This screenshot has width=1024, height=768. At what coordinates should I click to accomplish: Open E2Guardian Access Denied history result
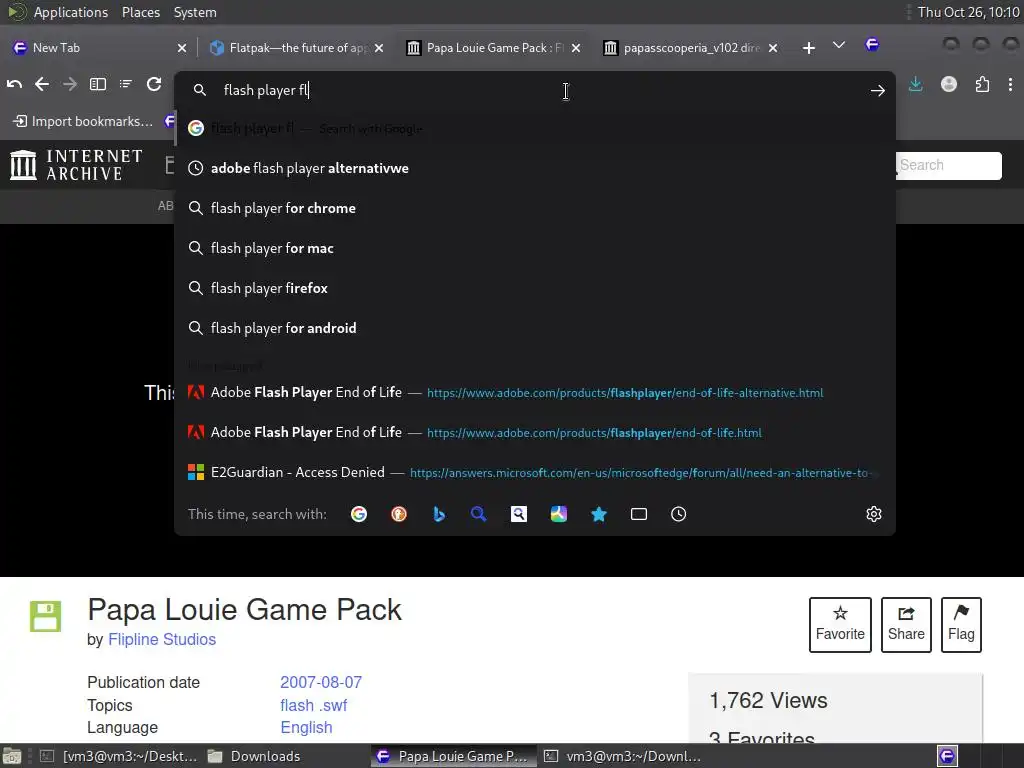coord(535,472)
